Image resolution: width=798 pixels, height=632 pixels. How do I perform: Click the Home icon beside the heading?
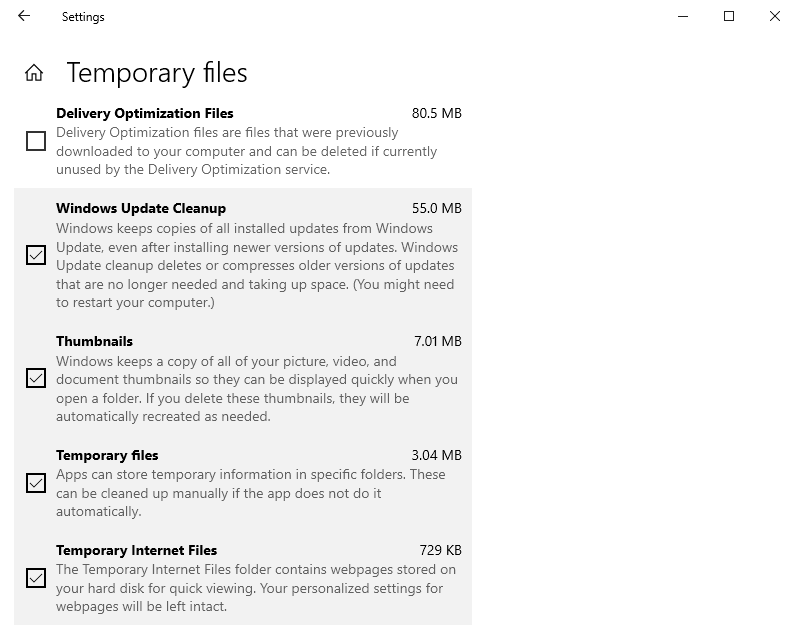(x=34, y=73)
